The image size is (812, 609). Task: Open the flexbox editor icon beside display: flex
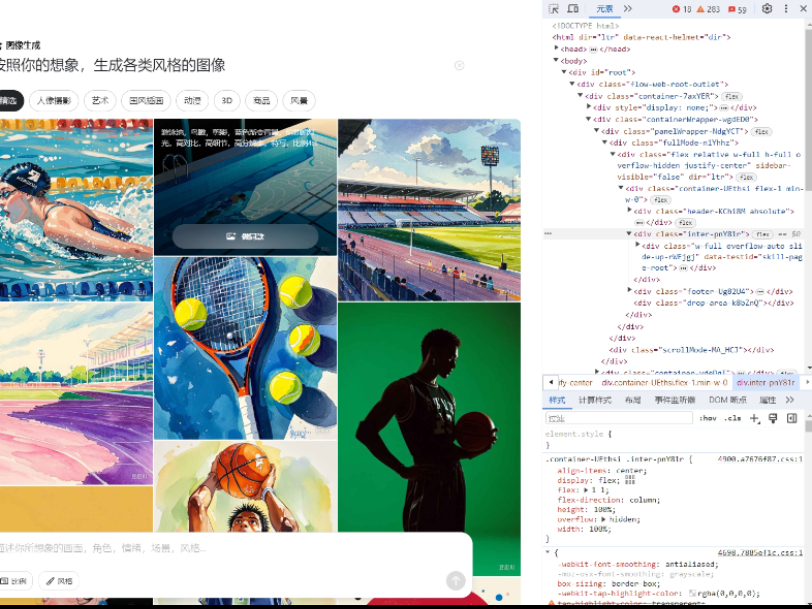(x=630, y=481)
